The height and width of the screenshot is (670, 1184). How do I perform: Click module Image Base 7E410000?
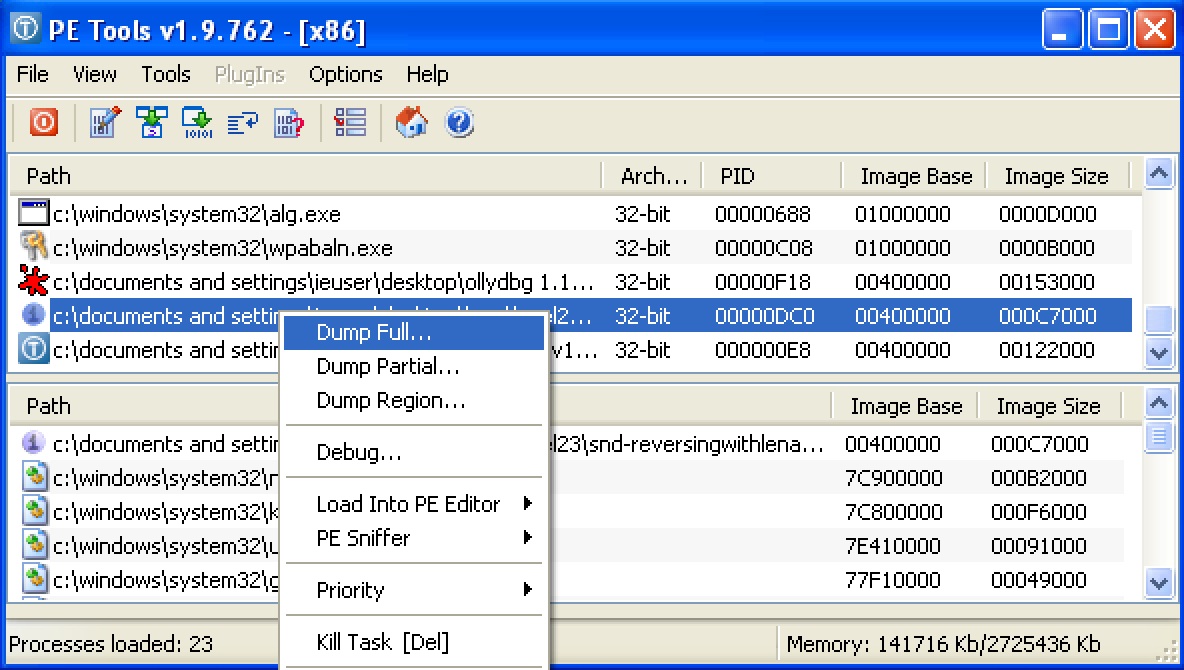(x=893, y=545)
